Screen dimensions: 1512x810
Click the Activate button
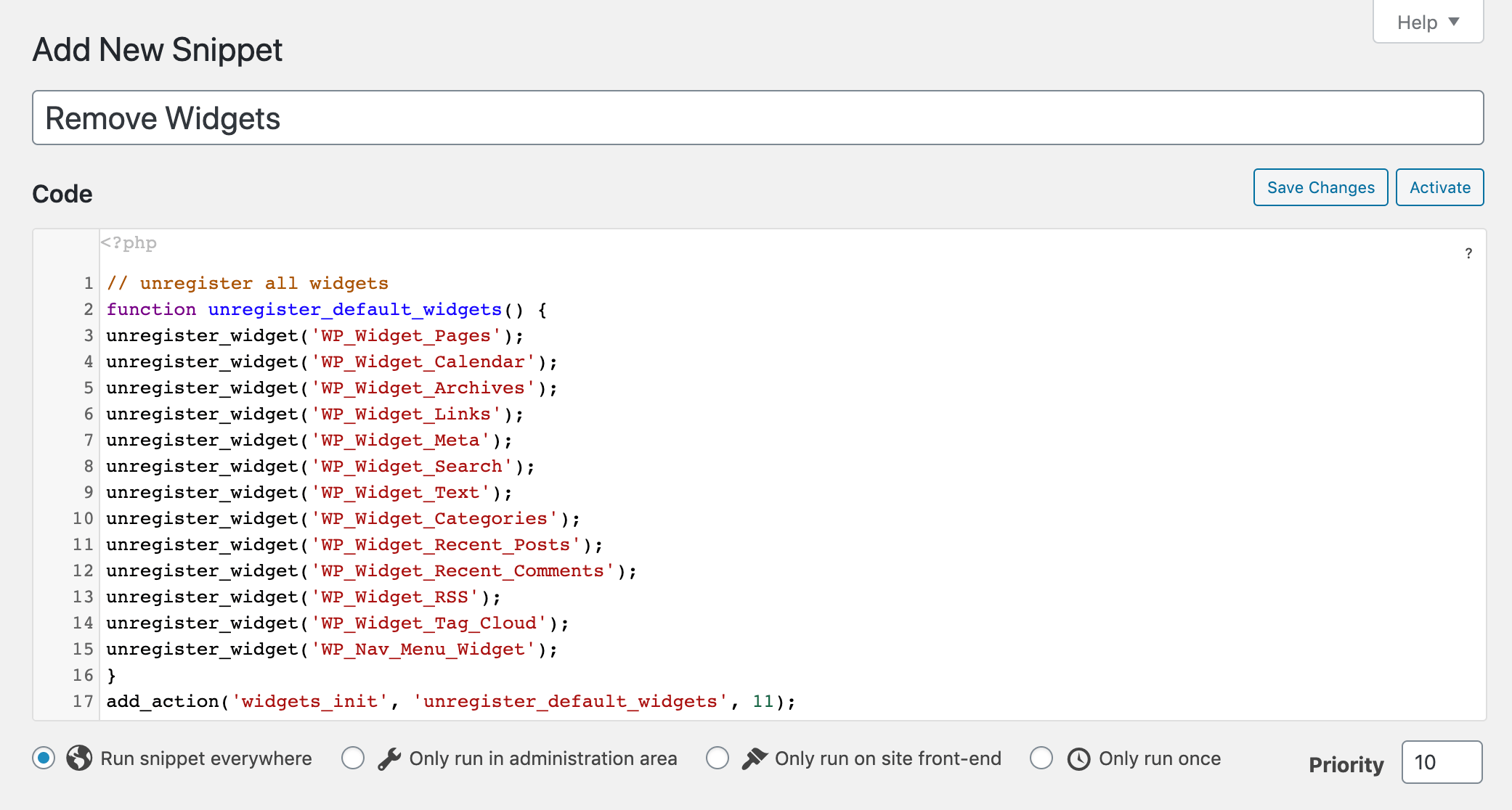pyautogui.click(x=1440, y=188)
